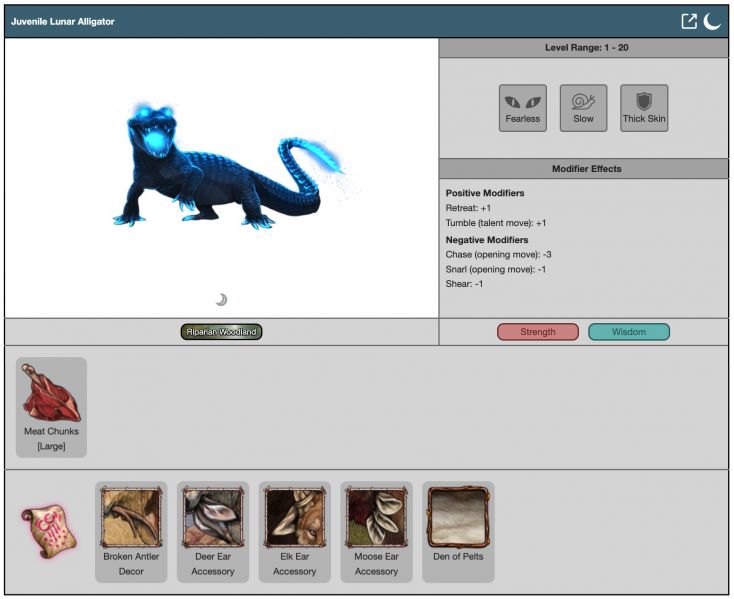Viewport: 734px width, 599px height.
Task: Click the Fearless trait icon
Action: point(523,108)
